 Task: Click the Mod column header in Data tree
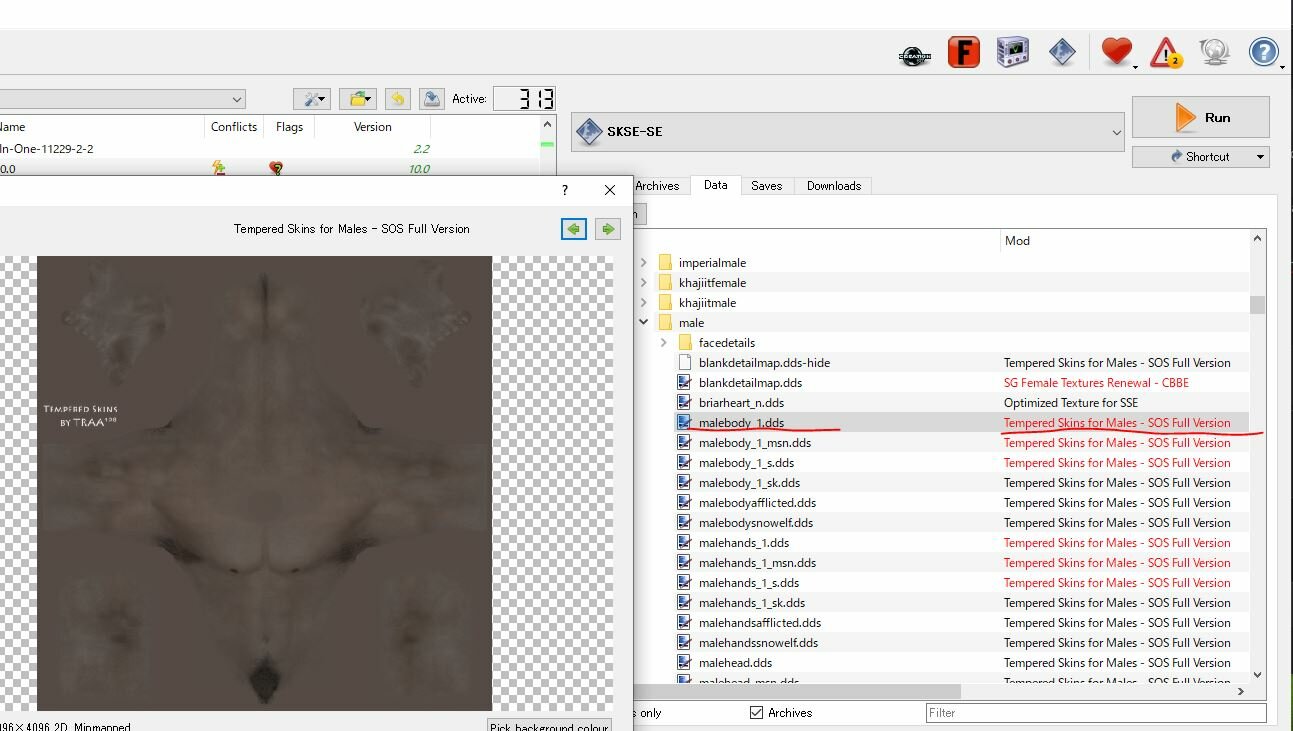pos(1125,241)
